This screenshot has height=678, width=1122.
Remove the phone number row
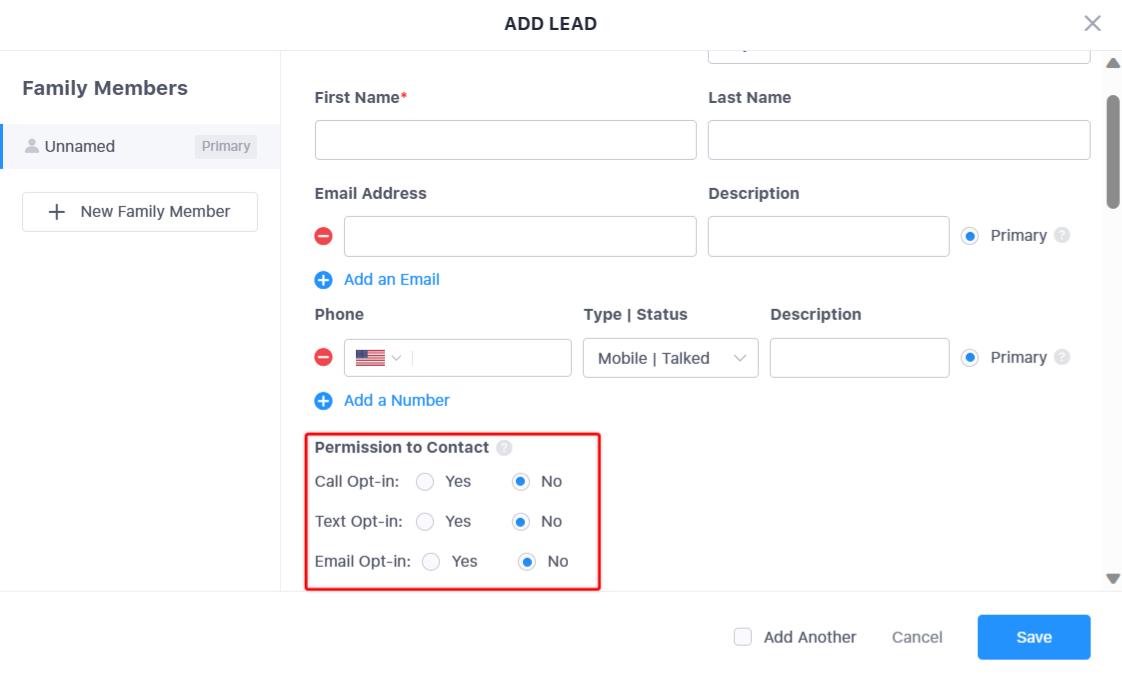[x=323, y=357]
